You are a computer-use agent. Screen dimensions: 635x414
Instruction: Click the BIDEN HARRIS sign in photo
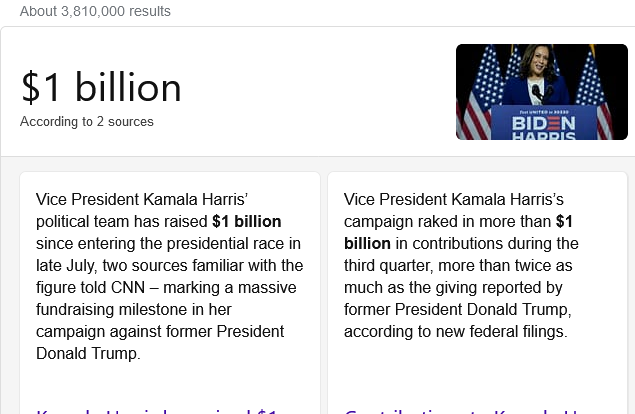[x=543, y=125]
